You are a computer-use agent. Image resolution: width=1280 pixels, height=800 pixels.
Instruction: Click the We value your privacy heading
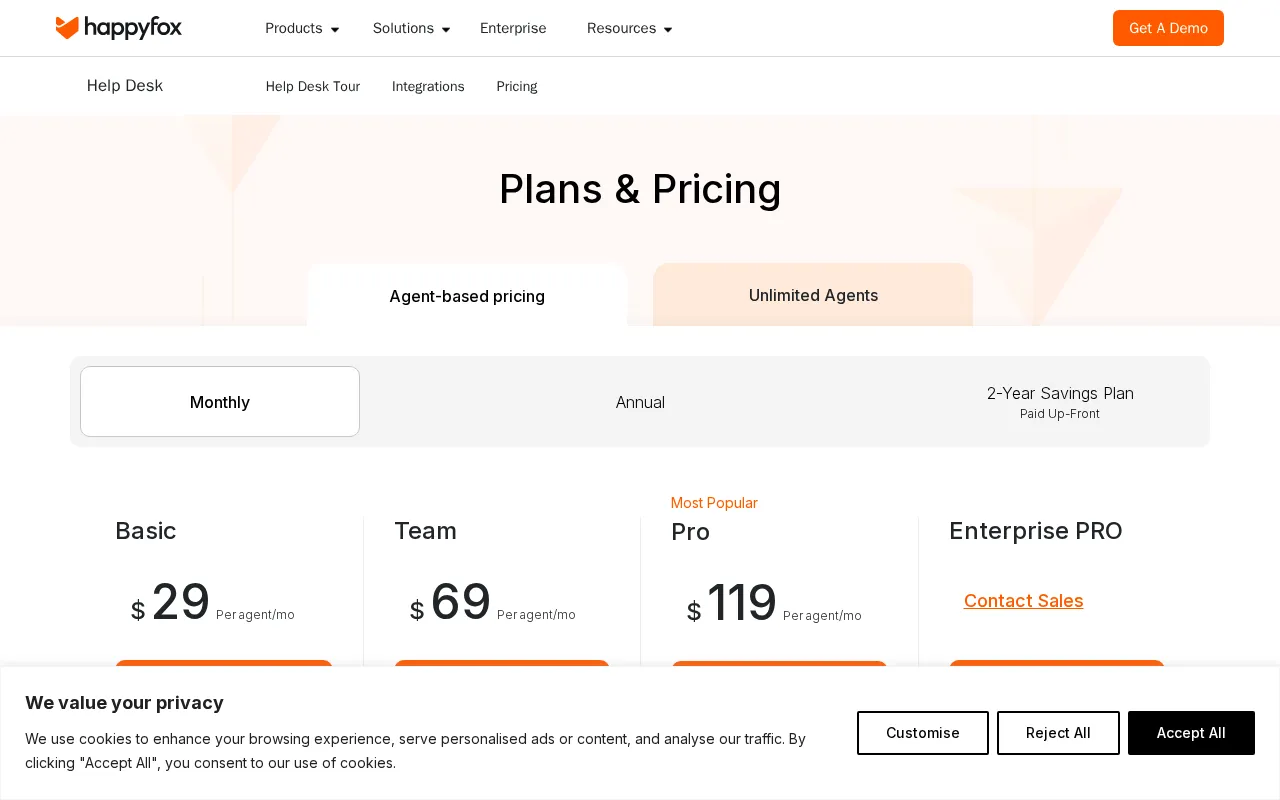click(124, 703)
